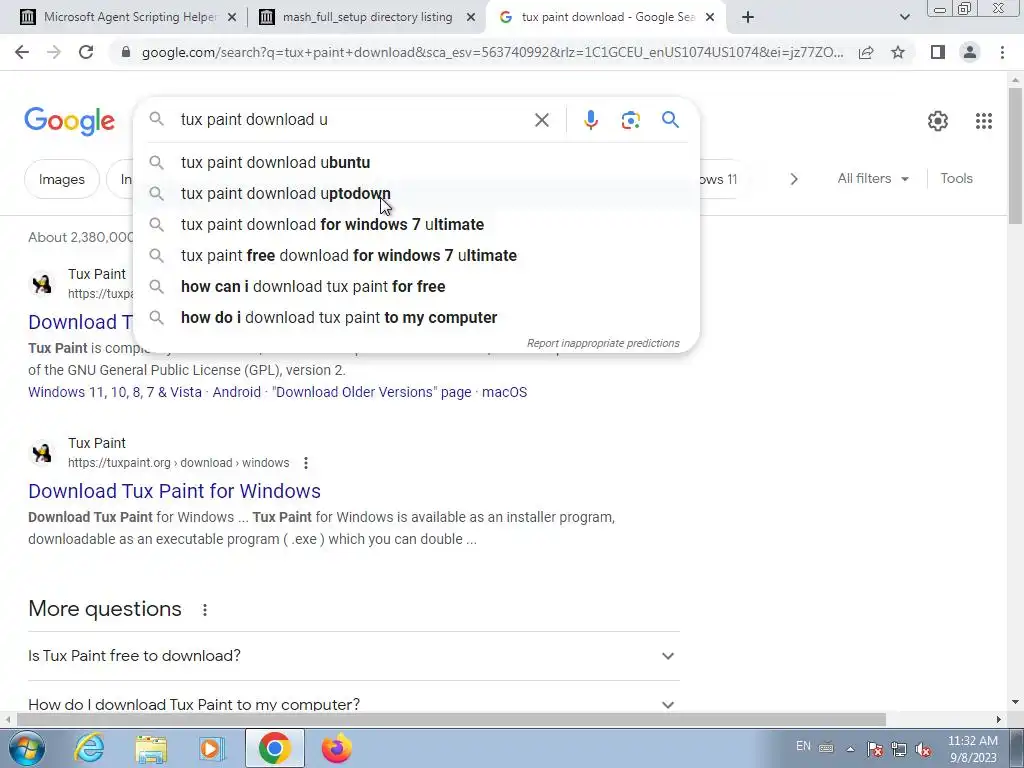The width and height of the screenshot is (1024, 768).
Task: Open options for tuxpaint.org windows result
Action: 306,463
